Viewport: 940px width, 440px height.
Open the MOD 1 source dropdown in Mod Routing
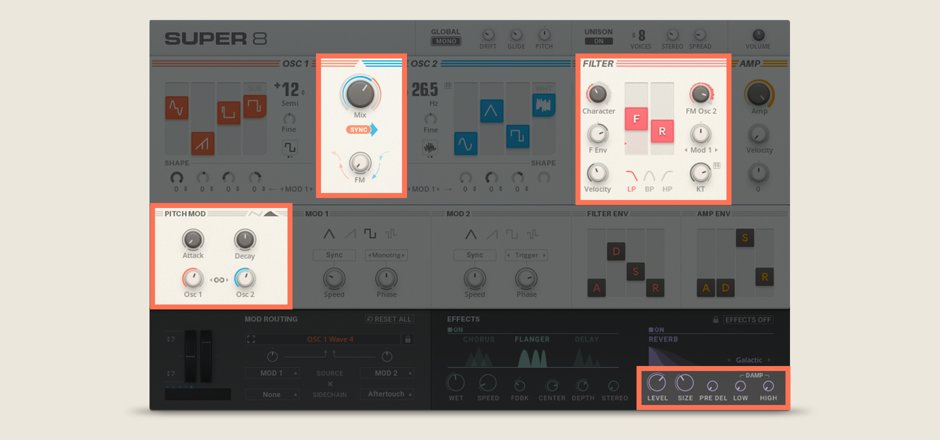(x=270, y=373)
